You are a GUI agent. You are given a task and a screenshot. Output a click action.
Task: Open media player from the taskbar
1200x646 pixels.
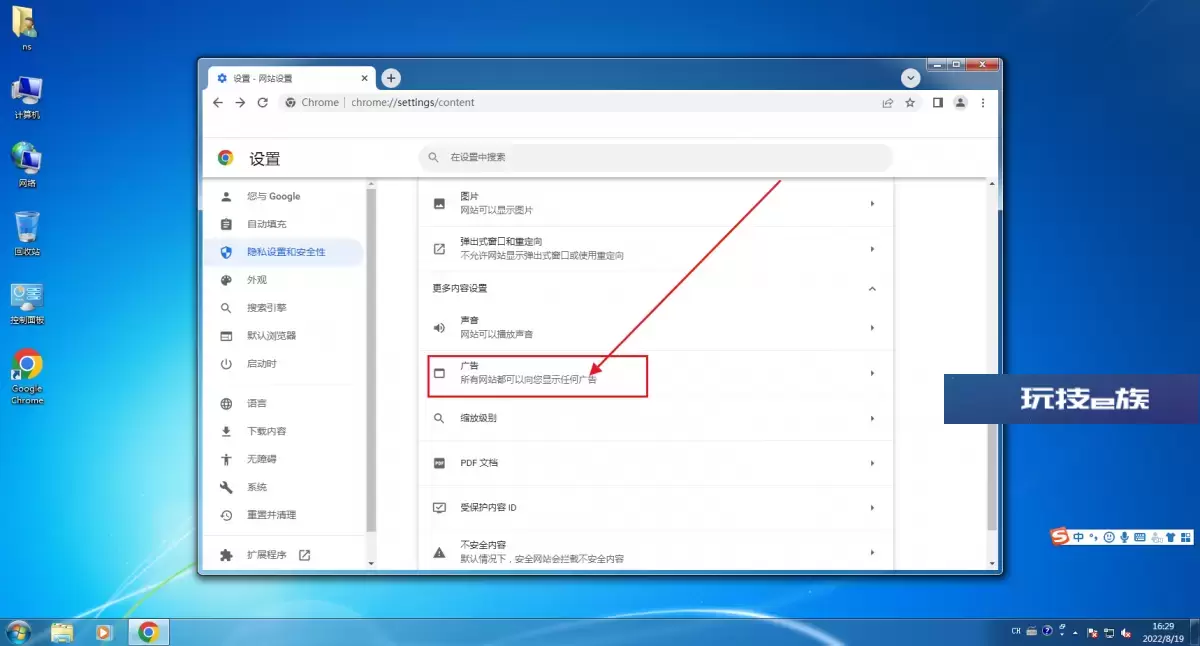coord(103,632)
